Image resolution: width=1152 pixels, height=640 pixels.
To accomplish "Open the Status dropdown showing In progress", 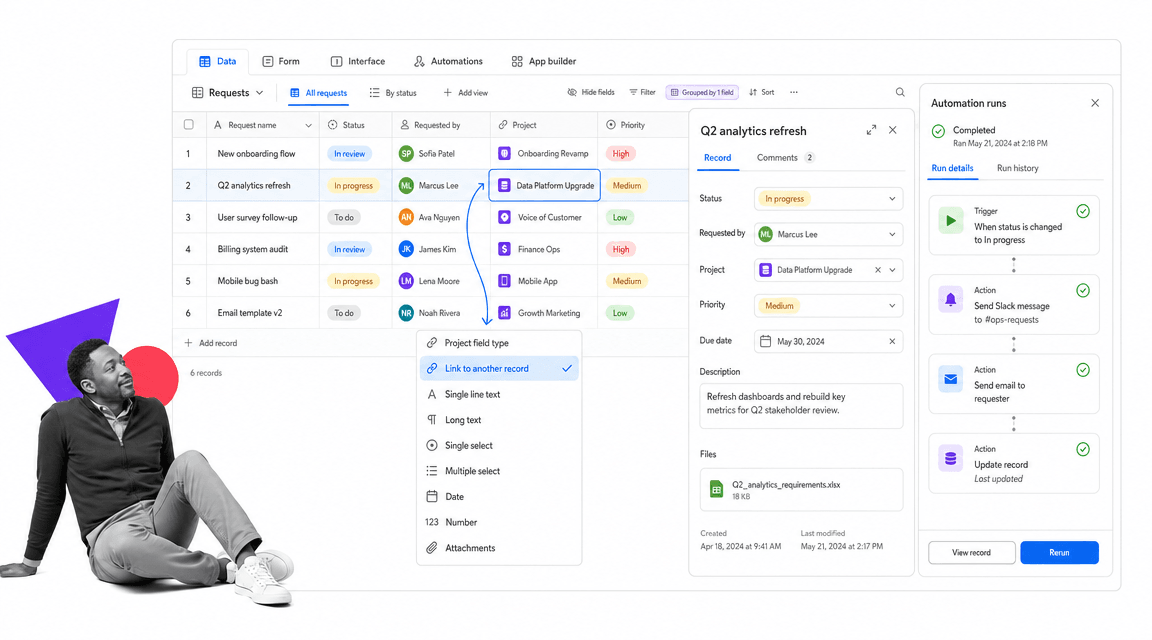I will (829, 199).
